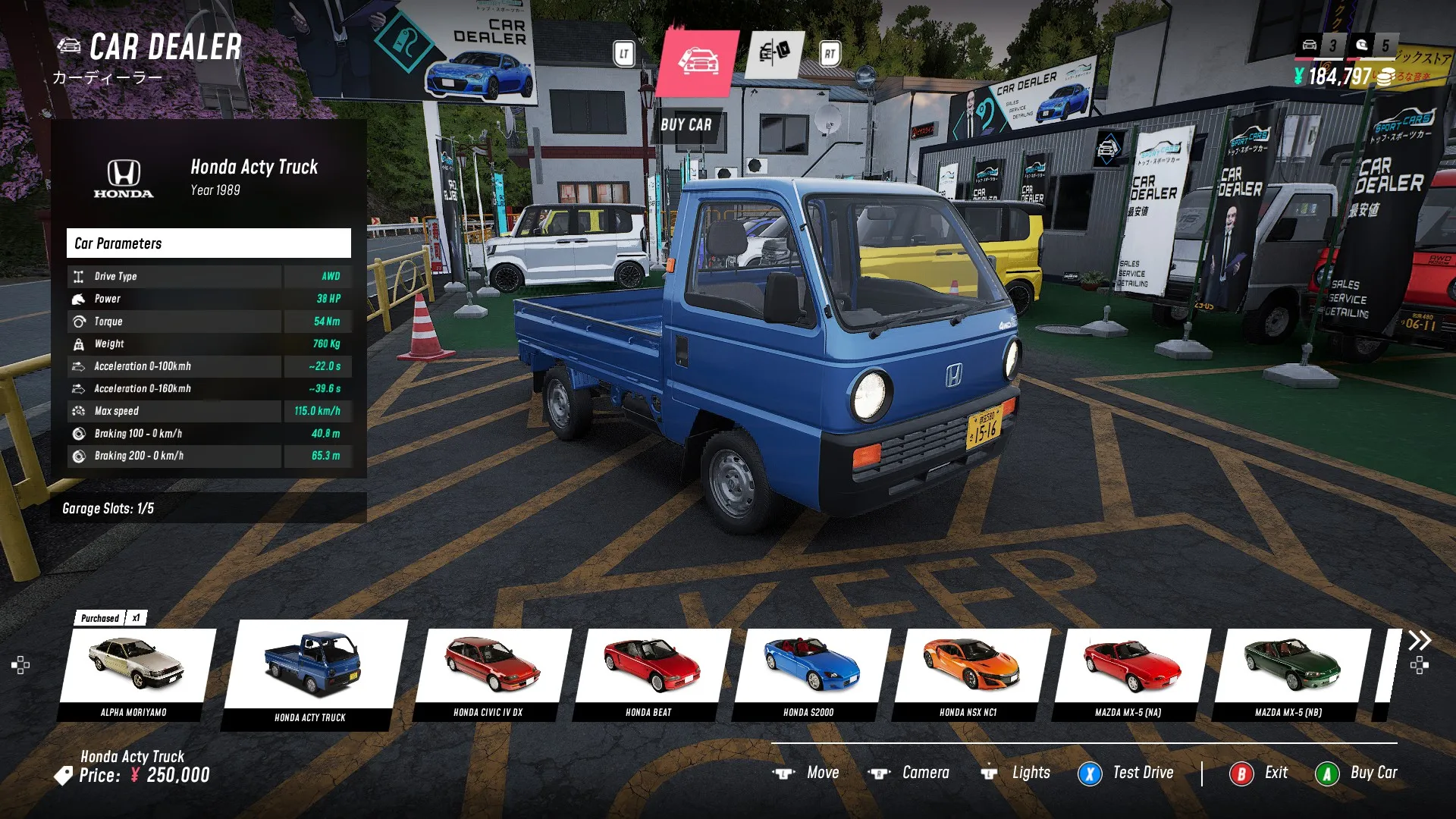Select the Honda Acty Truck thumbnail
The width and height of the screenshot is (1456, 819).
313,675
